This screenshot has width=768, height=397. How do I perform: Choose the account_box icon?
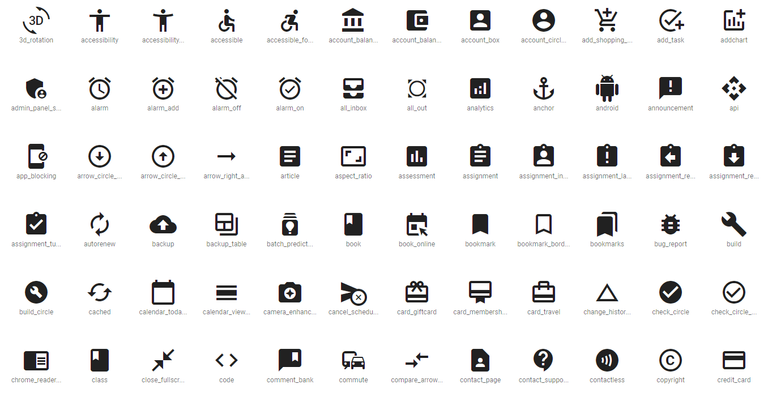coord(480,21)
